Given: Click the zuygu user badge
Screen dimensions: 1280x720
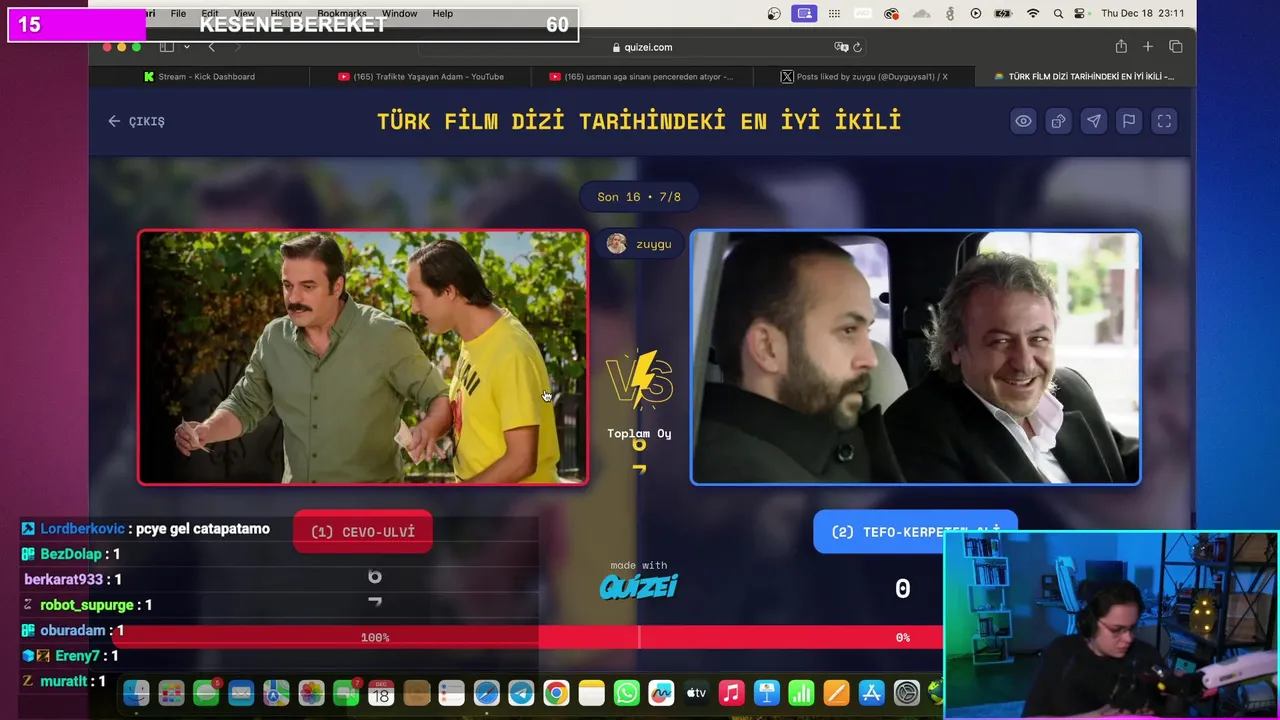Looking at the screenshot, I should pos(640,244).
